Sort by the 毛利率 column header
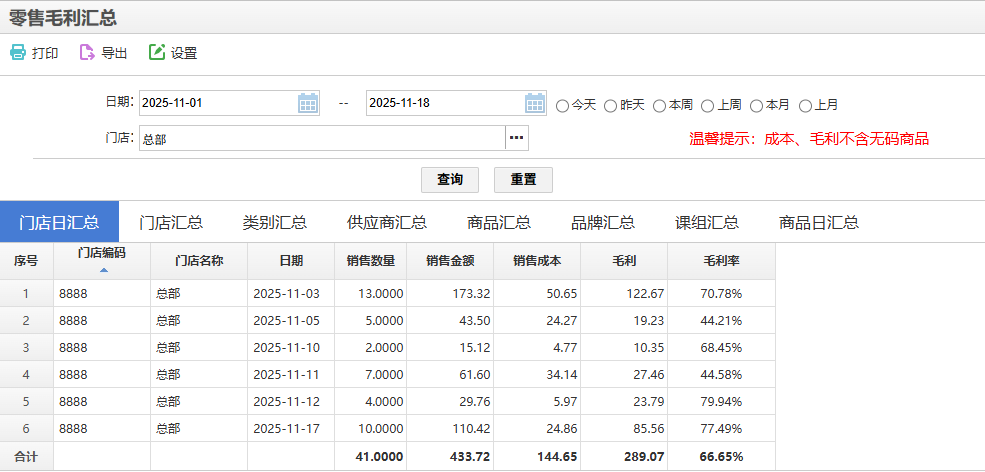 (720, 261)
